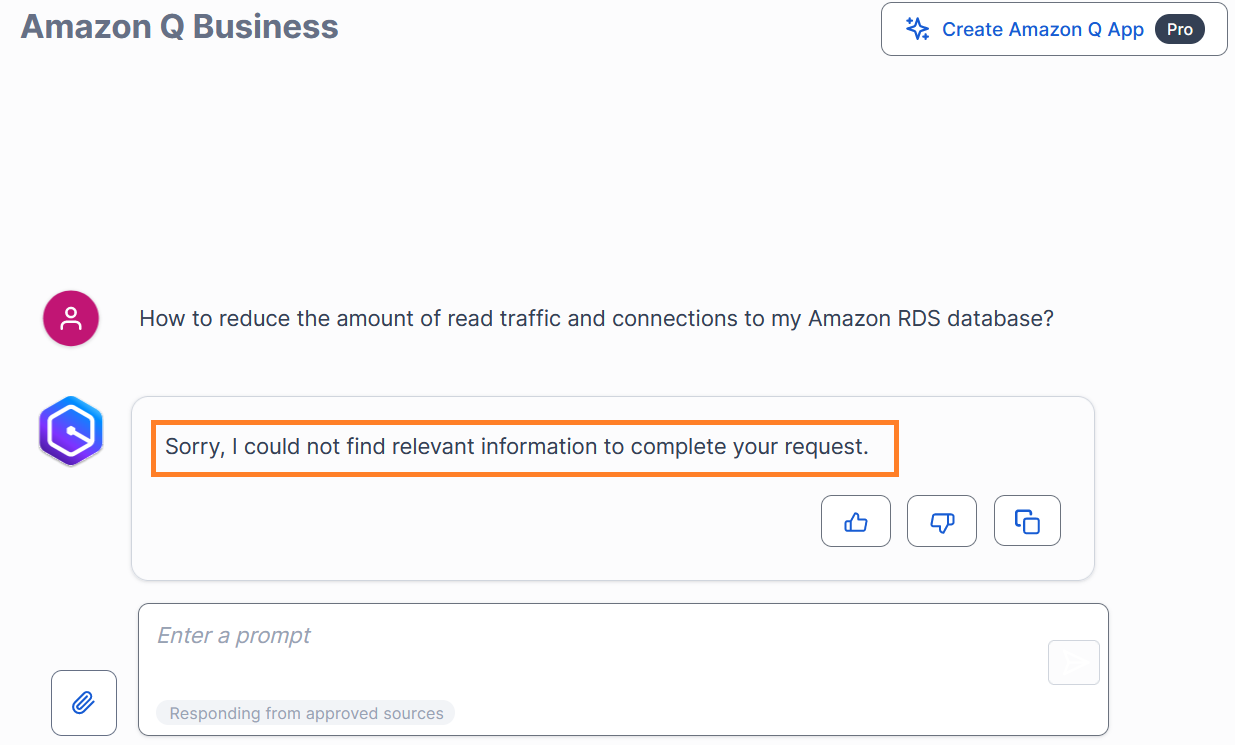
Task: Click the thumbs up feedback icon
Action: [x=855, y=521]
